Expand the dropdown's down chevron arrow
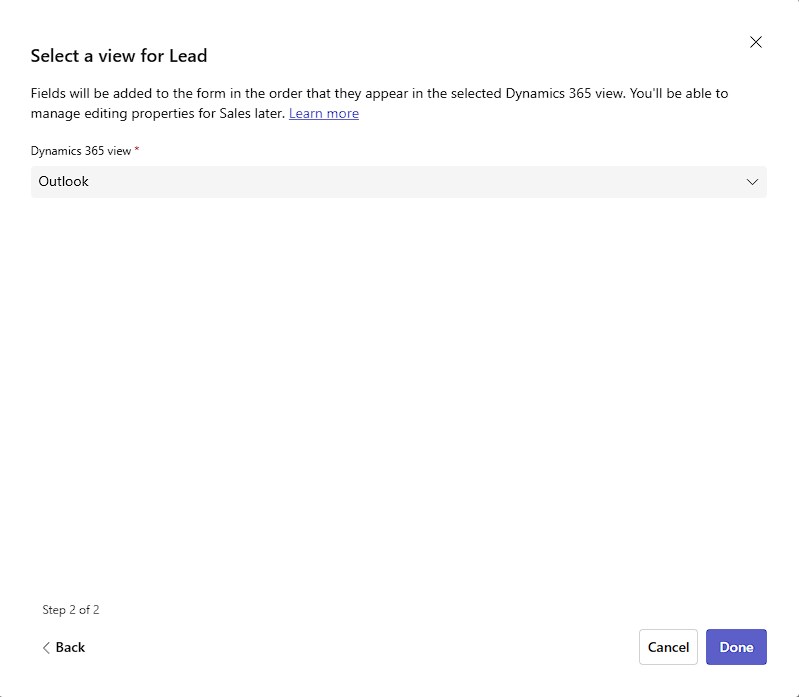 click(x=752, y=182)
